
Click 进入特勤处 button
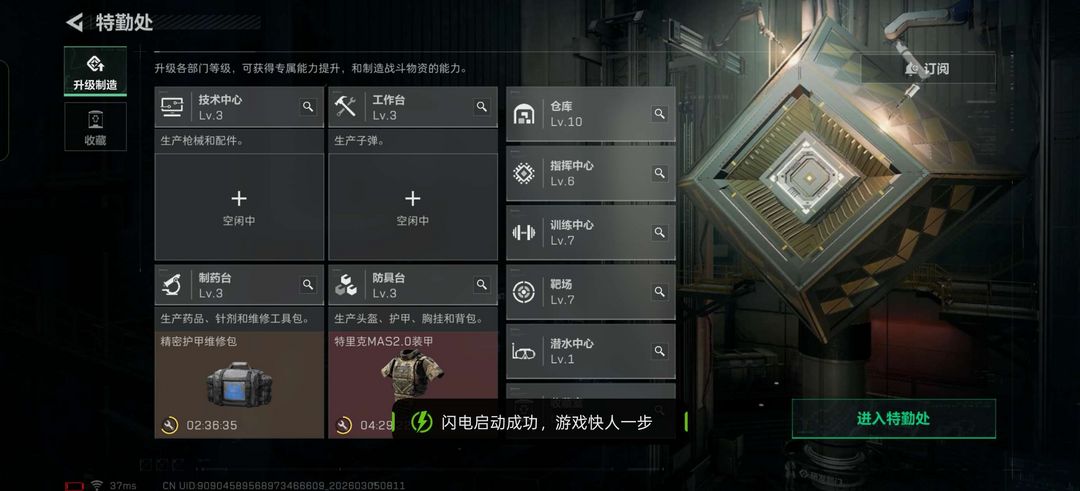(x=893, y=419)
